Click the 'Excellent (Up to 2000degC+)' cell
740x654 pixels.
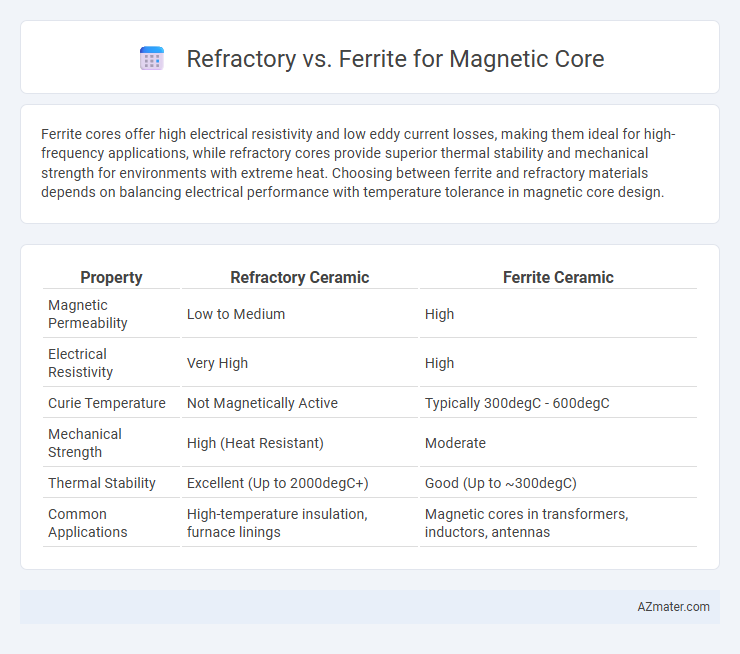click(278, 483)
